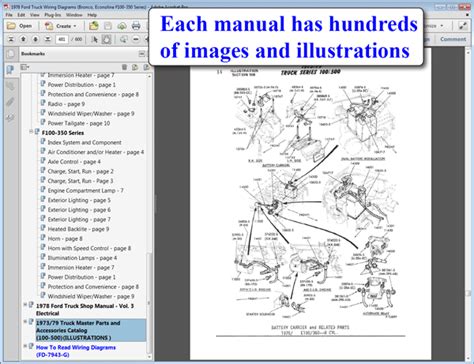Click the previous page arrow
The width and height of the screenshot is (474, 364).
23,39
